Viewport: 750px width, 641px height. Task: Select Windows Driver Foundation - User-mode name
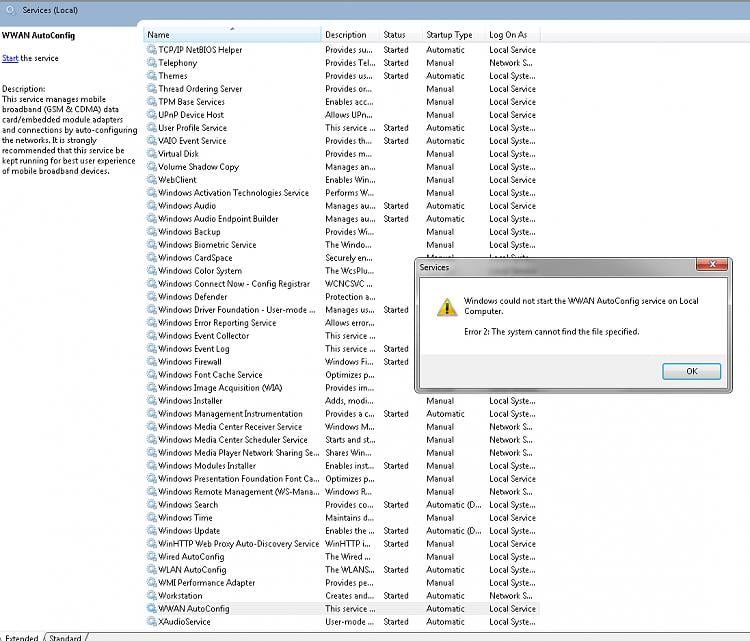coord(237,309)
